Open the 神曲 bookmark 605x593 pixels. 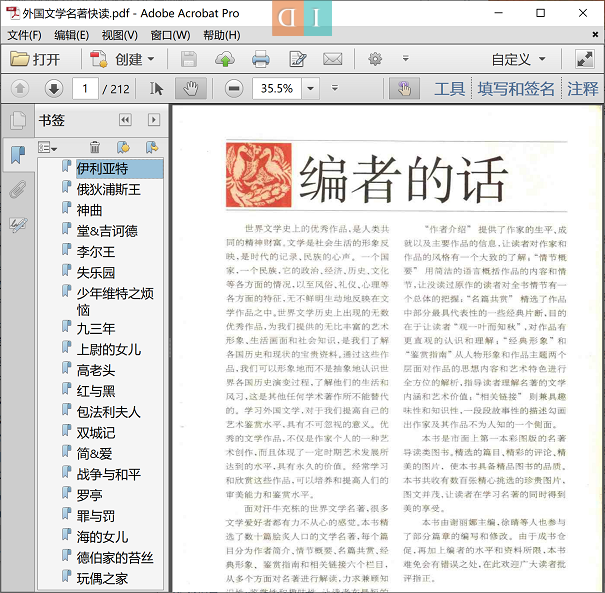point(89,210)
